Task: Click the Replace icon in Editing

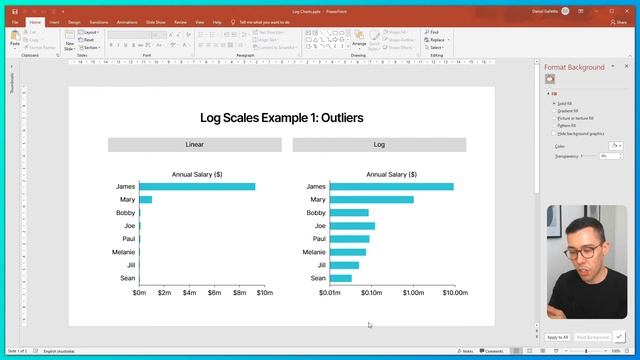Action: click(x=427, y=40)
